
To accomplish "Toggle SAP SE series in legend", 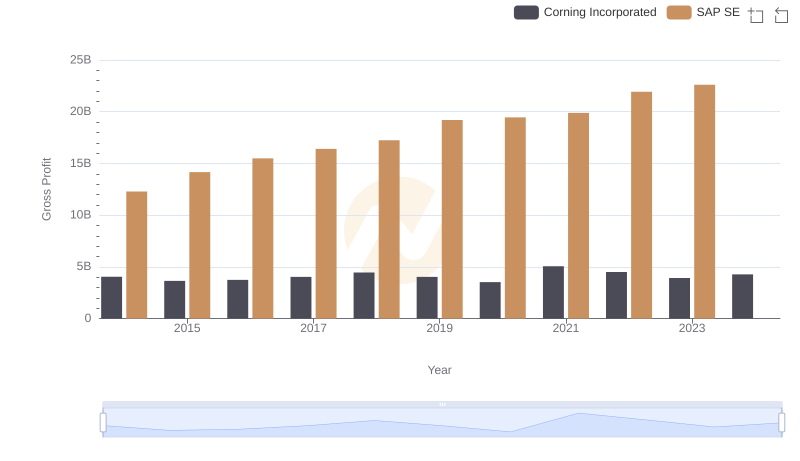I will pyautogui.click(x=703, y=12).
